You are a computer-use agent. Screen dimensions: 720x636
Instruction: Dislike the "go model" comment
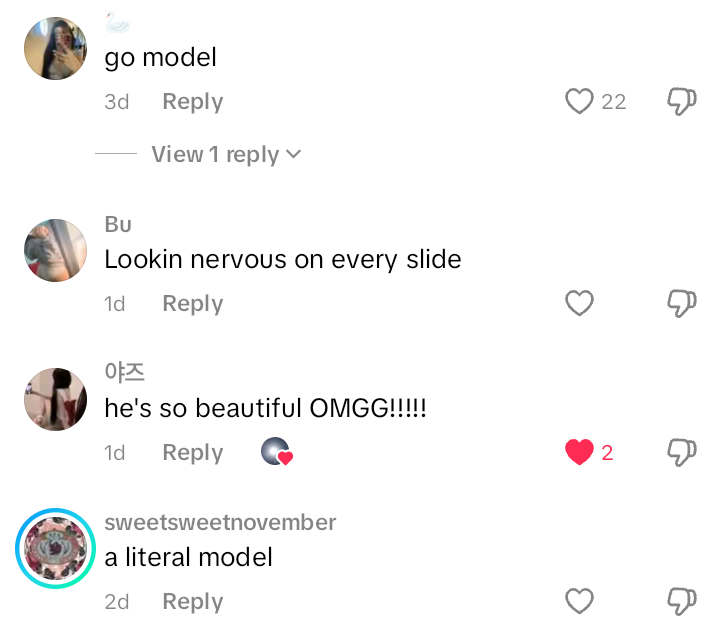click(x=682, y=101)
